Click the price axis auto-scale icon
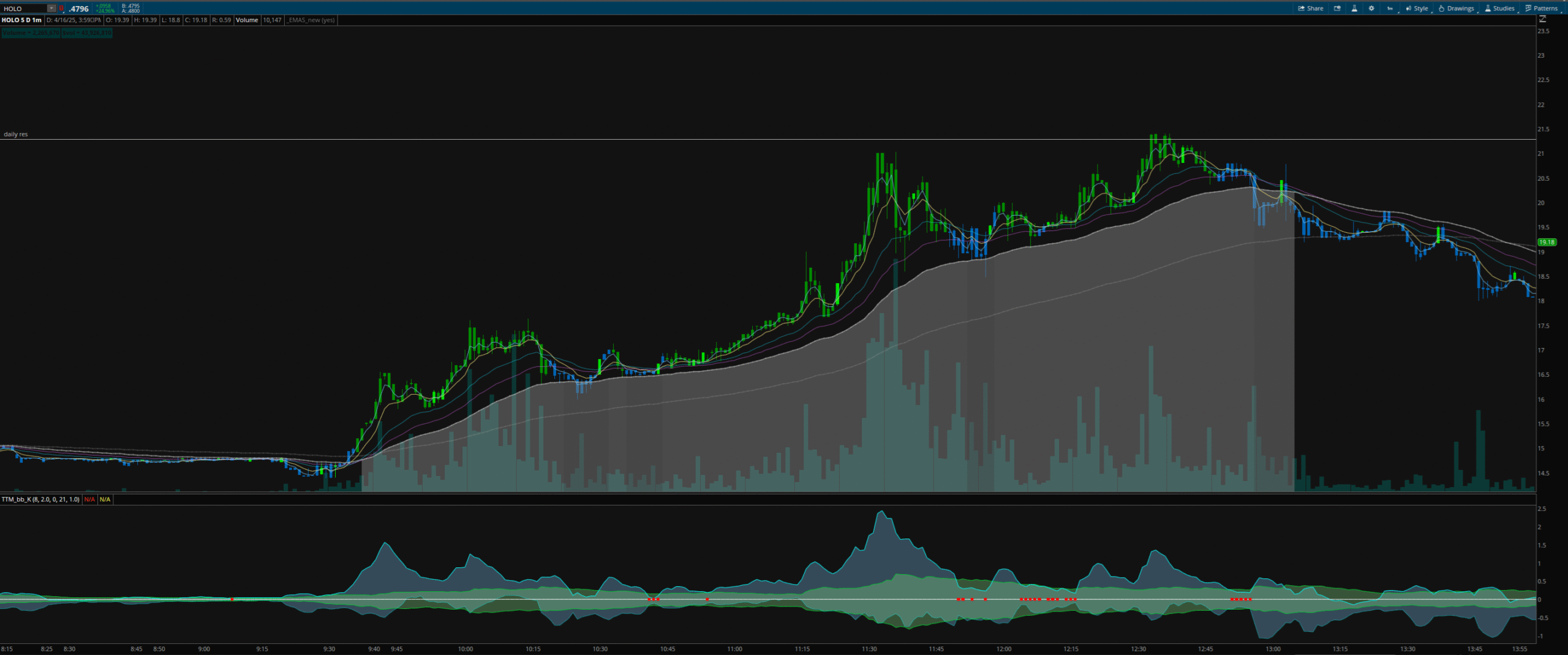Screen dimensions: 1568x655 tap(1542, 20)
